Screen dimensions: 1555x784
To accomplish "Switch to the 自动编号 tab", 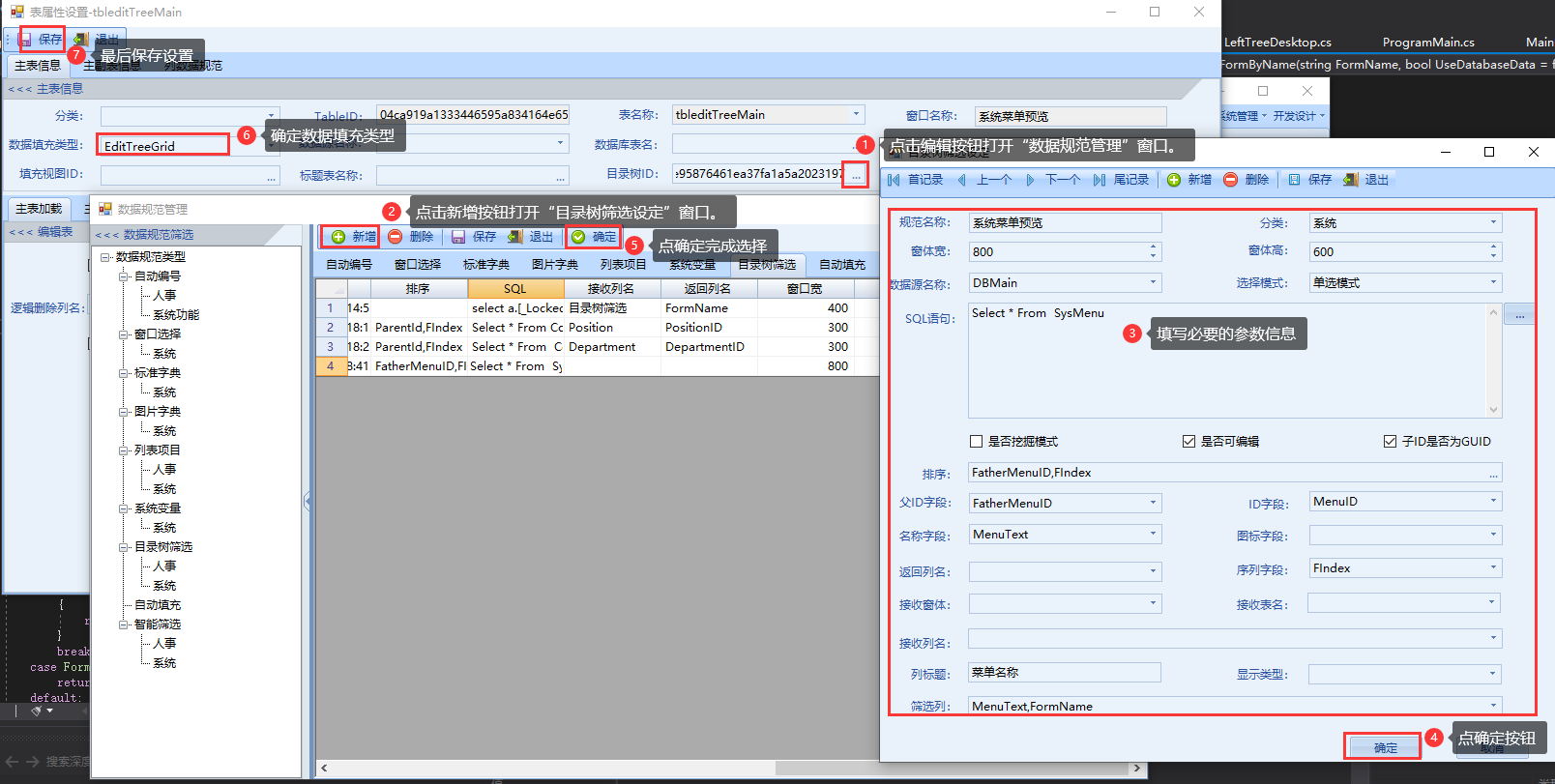I will pos(349,265).
